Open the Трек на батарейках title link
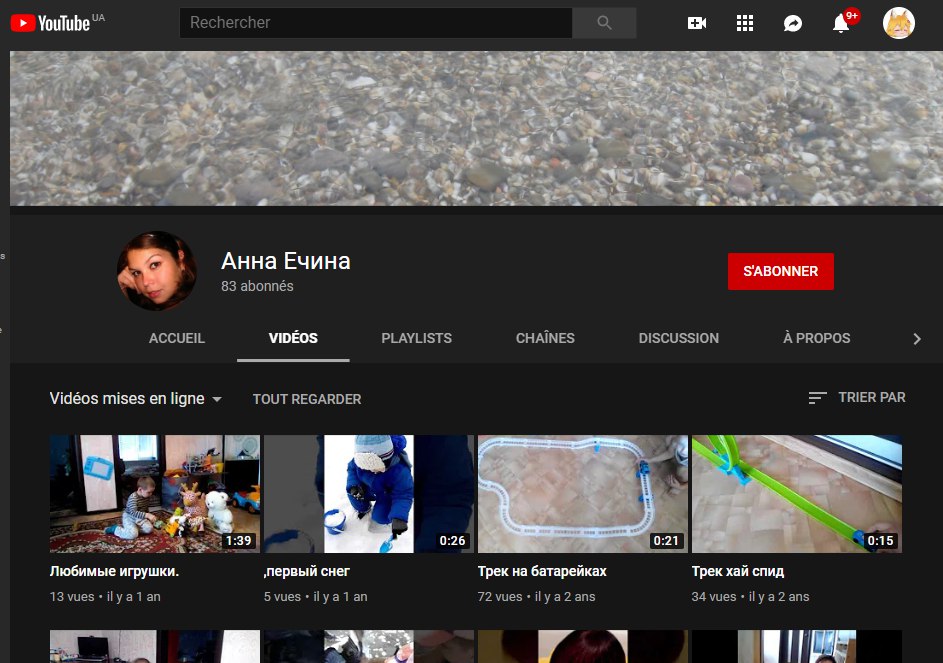 click(x=542, y=572)
